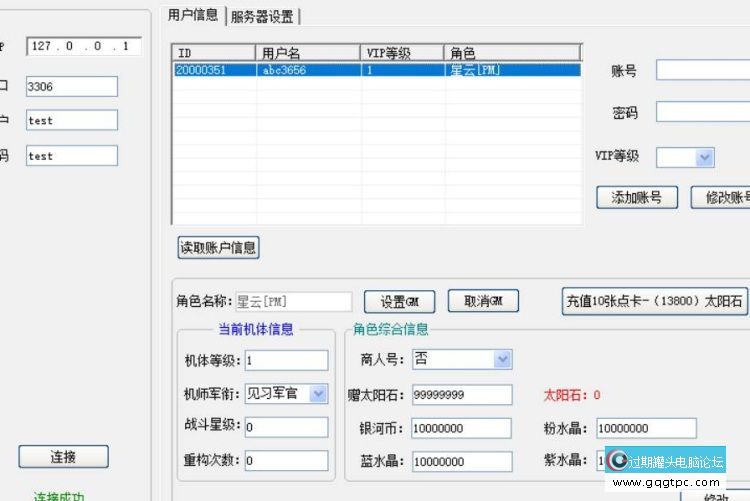Click the 充值10张点卡 太阳石 button
This screenshot has height=501, width=750.
[654, 301]
